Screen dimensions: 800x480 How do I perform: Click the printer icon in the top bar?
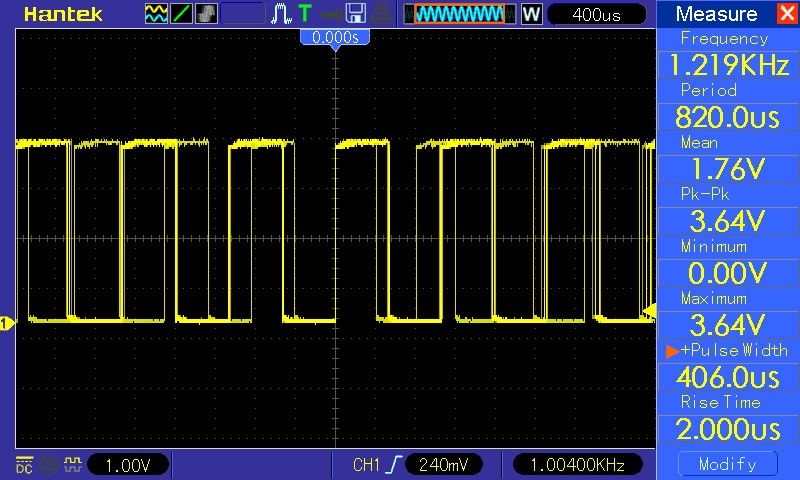click(382, 14)
